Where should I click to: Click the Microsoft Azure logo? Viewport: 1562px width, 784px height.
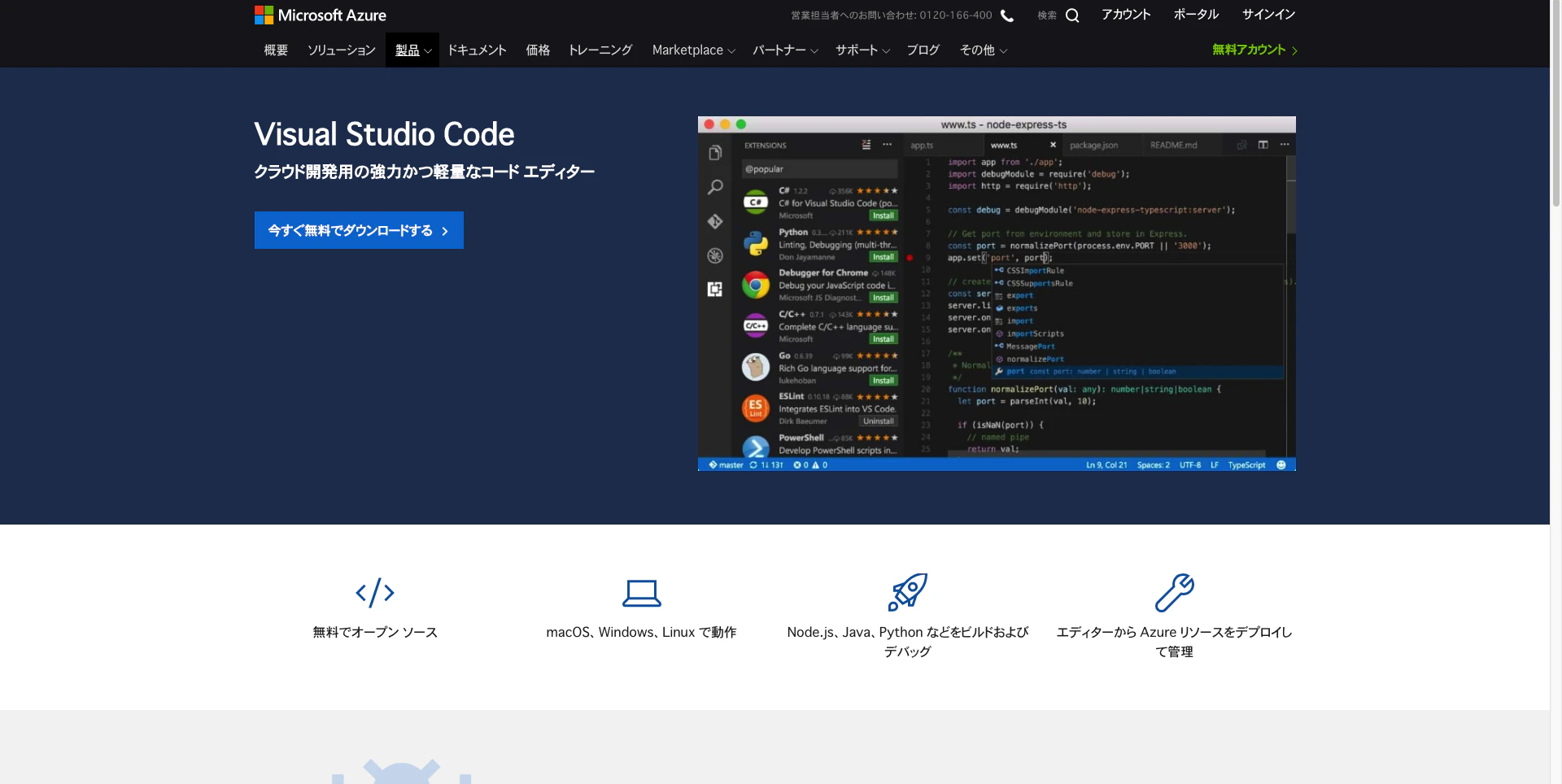[x=320, y=15]
